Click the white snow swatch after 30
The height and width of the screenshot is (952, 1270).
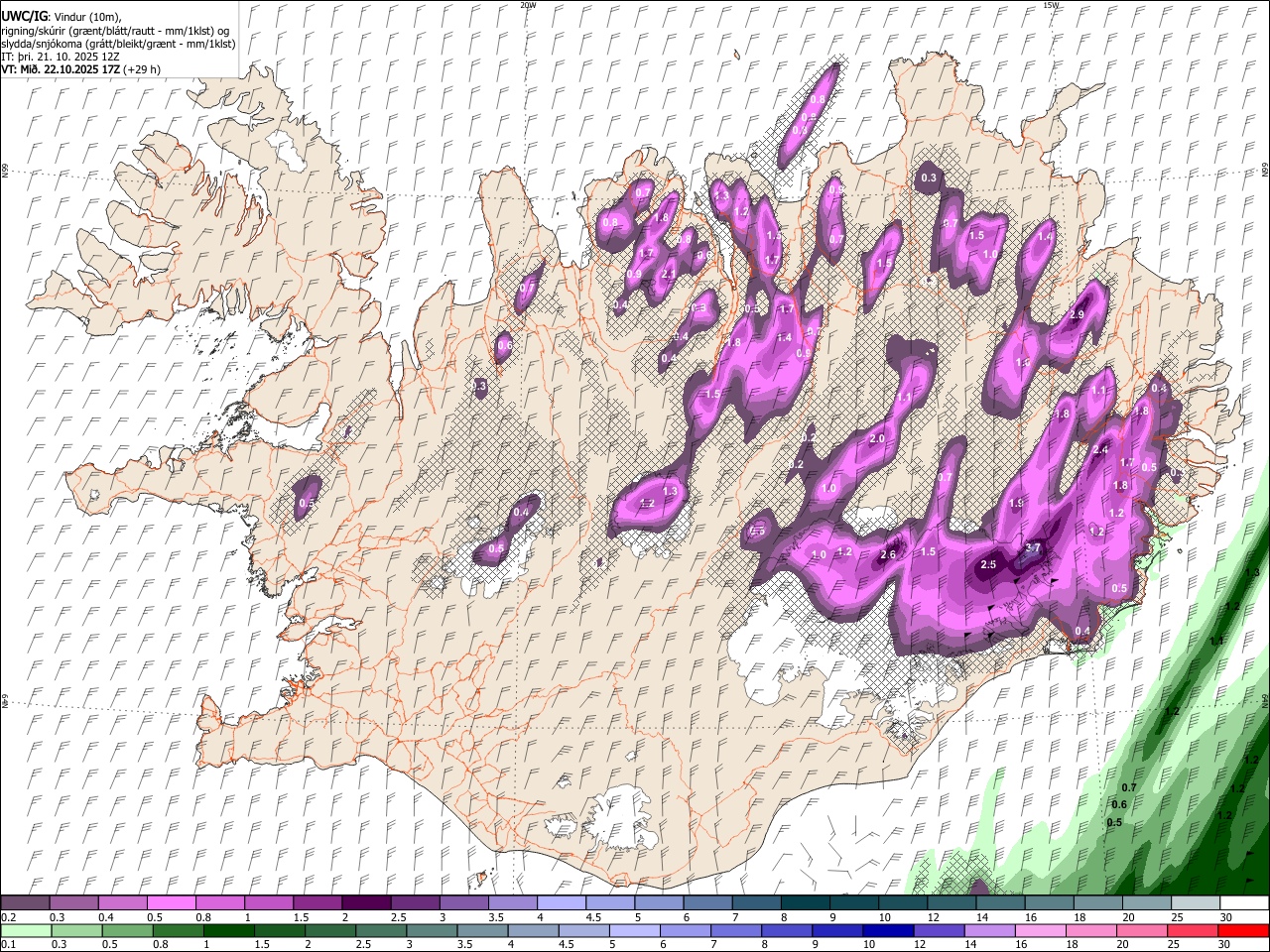[x=1244, y=902]
